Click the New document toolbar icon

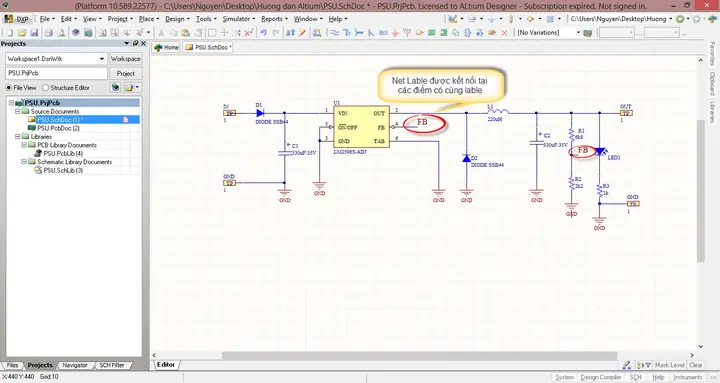[10, 33]
